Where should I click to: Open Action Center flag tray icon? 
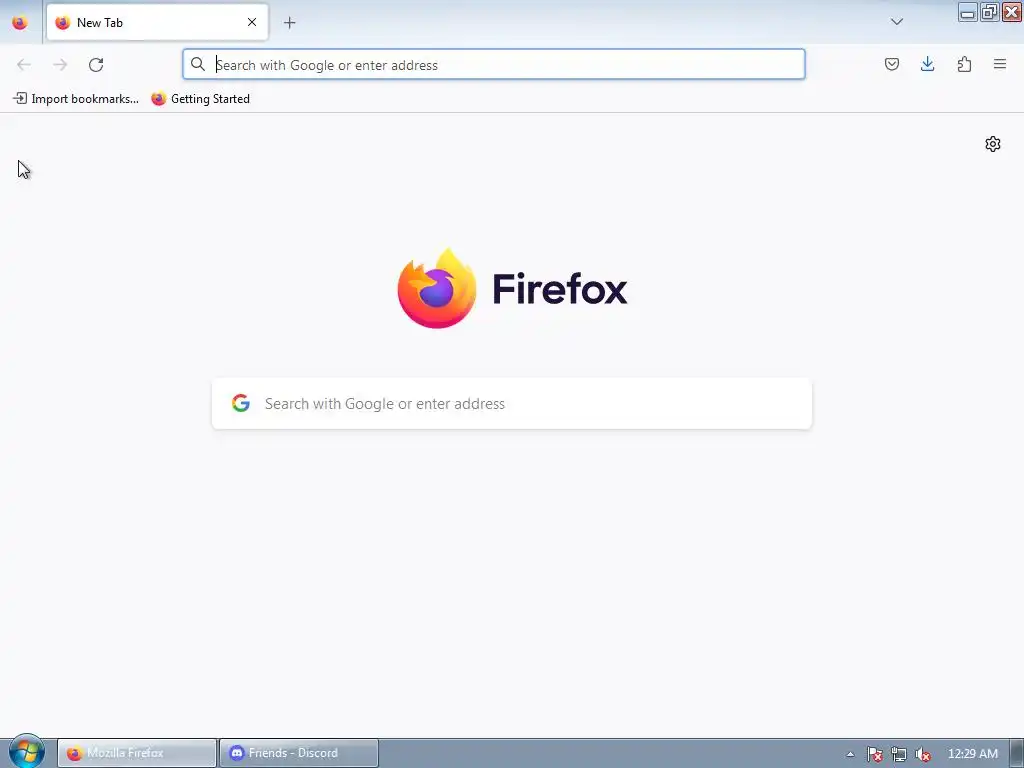point(874,754)
